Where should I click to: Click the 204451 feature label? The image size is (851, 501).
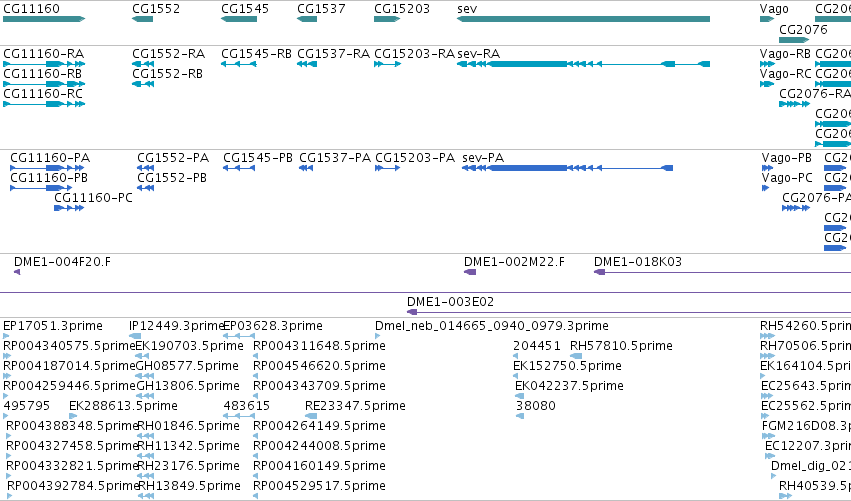tap(536, 346)
